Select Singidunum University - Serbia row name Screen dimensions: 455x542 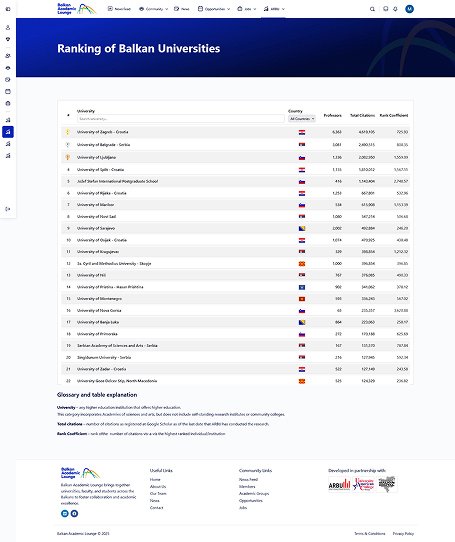pos(104,357)
